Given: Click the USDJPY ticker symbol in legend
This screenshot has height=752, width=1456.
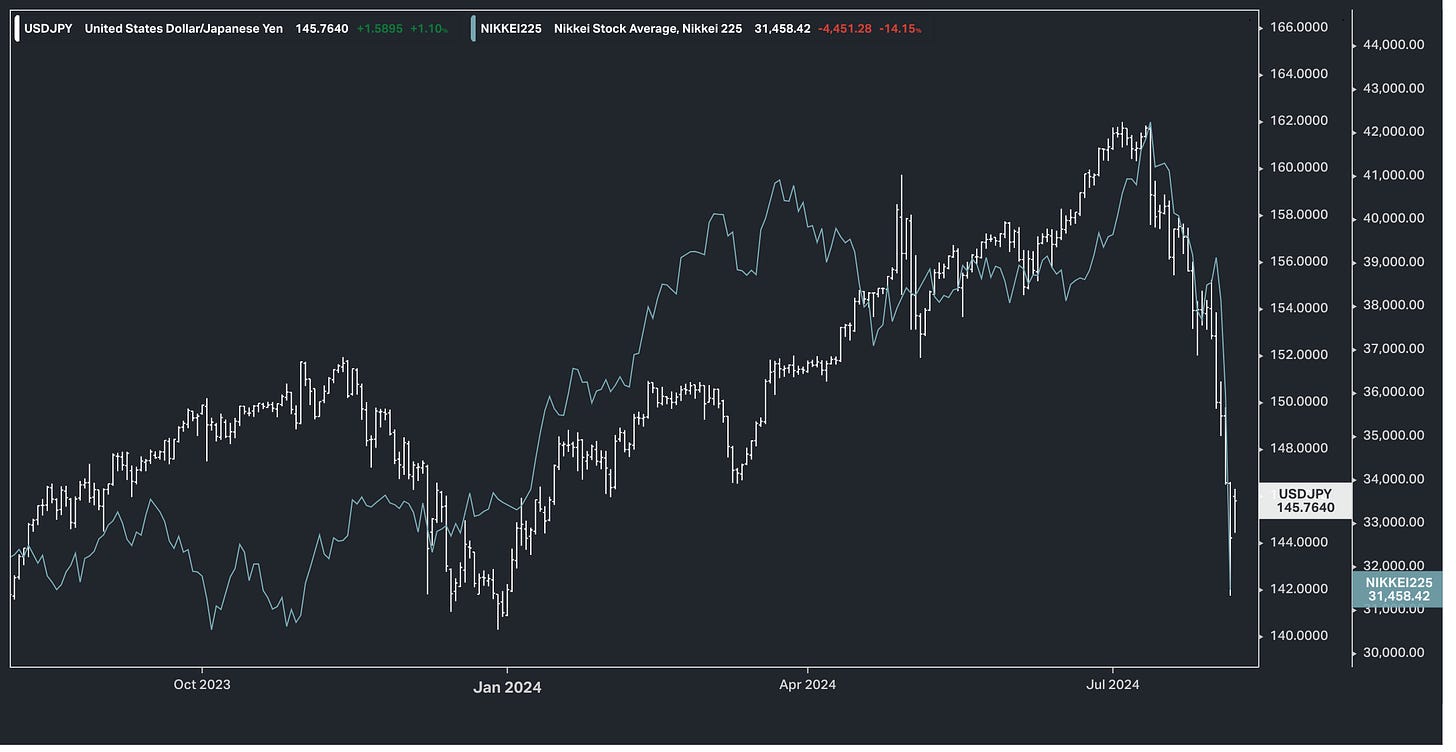Looking at the screenshot, I should (x=48, y=29).
